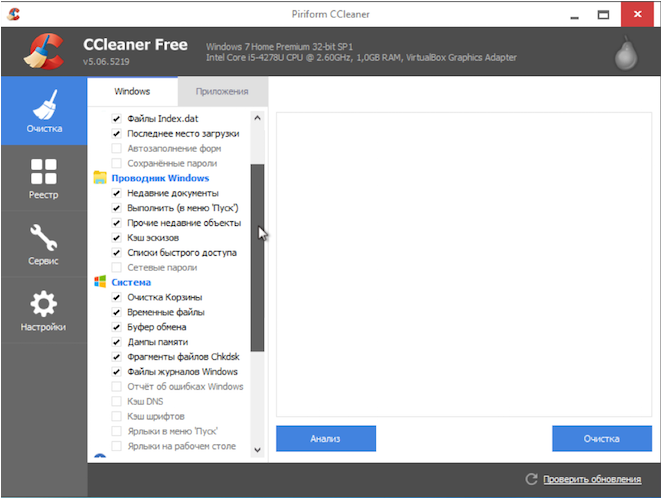Enable Сохранённые пароли checkbox
This screenshot has height=499, width=662.
(x=117, y=163)
